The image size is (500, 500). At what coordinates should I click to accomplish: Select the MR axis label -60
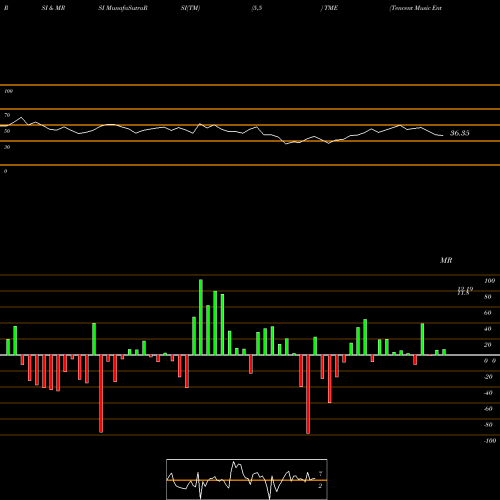[x=488, y=409]
